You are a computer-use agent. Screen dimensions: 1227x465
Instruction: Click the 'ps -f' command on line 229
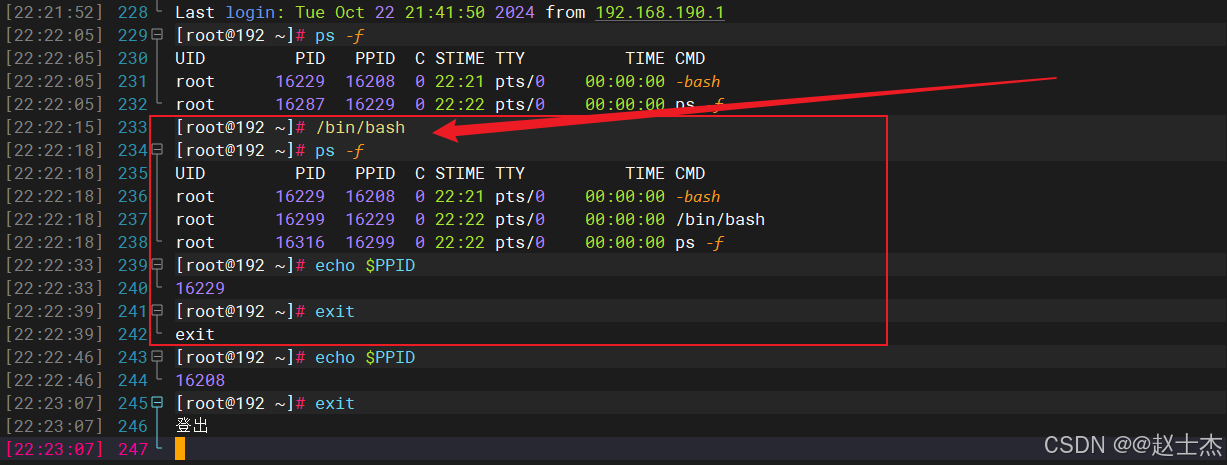coord(340,36)
